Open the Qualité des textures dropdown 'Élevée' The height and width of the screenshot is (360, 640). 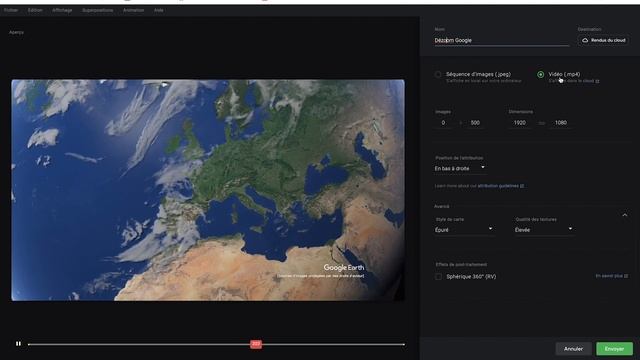(544, 230)
